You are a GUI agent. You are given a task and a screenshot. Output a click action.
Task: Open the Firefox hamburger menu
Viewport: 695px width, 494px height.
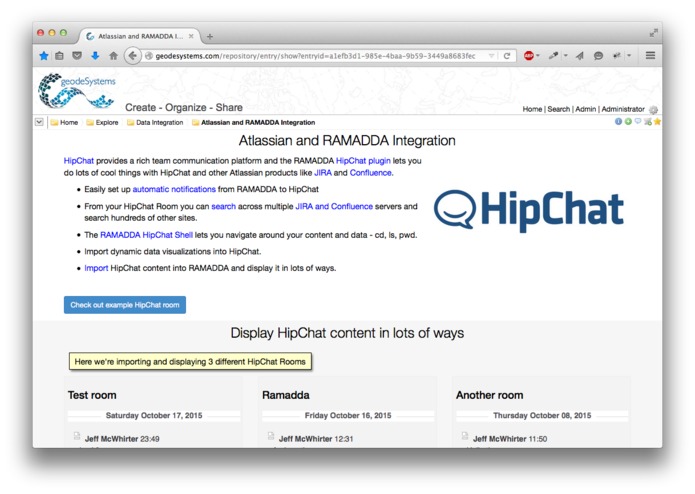coord(650,56)
